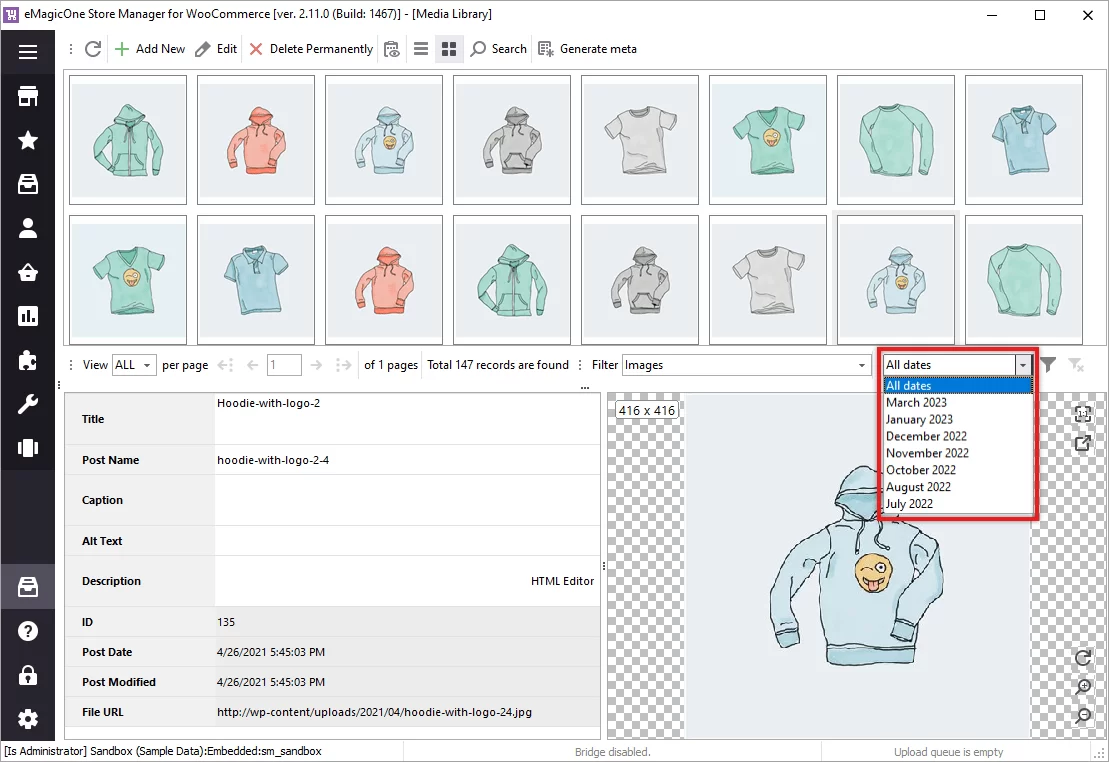Screen dimensions: 1109x762
Task: Click Delete Permanently button
Action: 311,49
